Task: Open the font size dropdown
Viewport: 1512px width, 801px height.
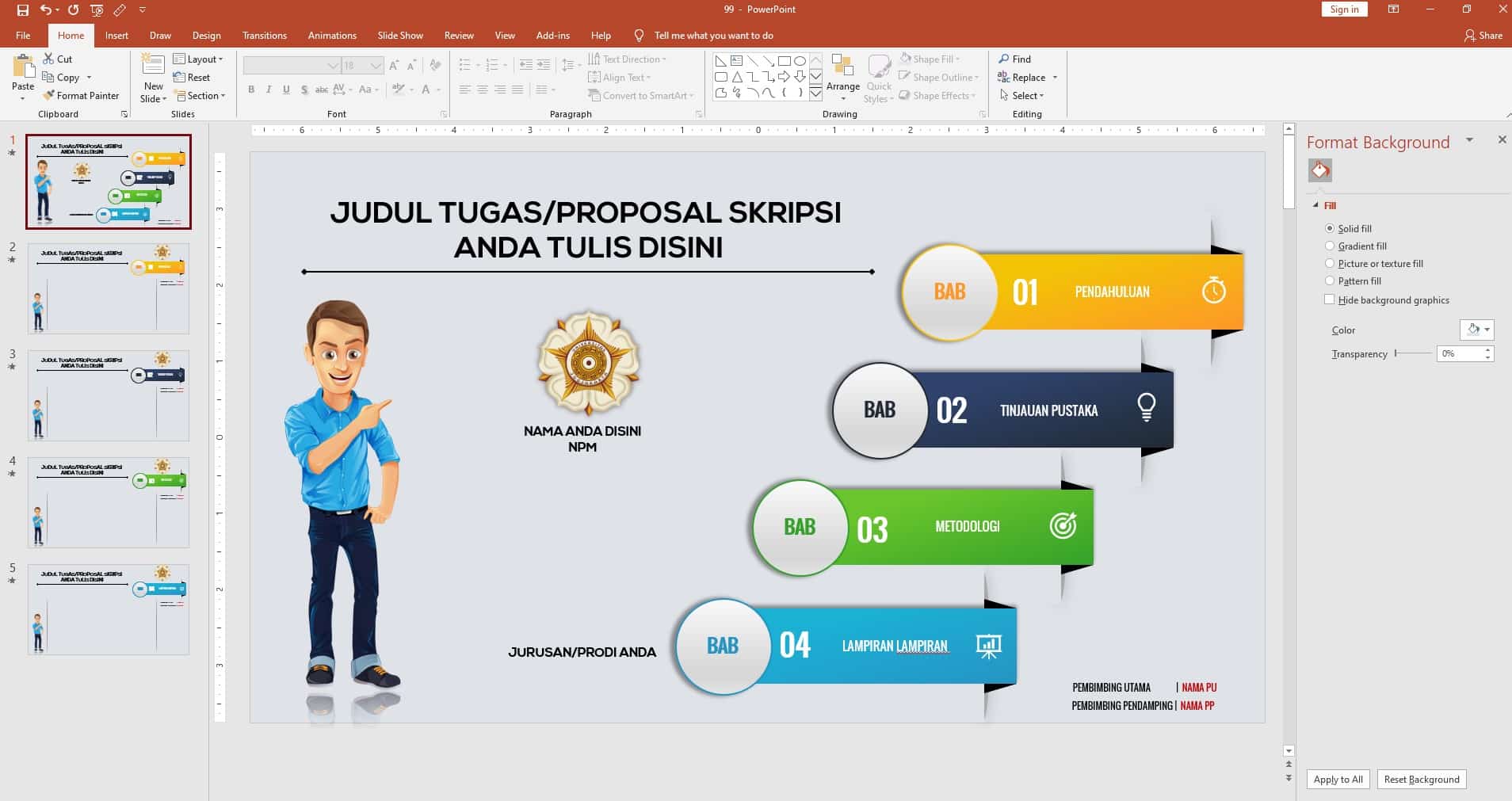Action: [373, 65]
